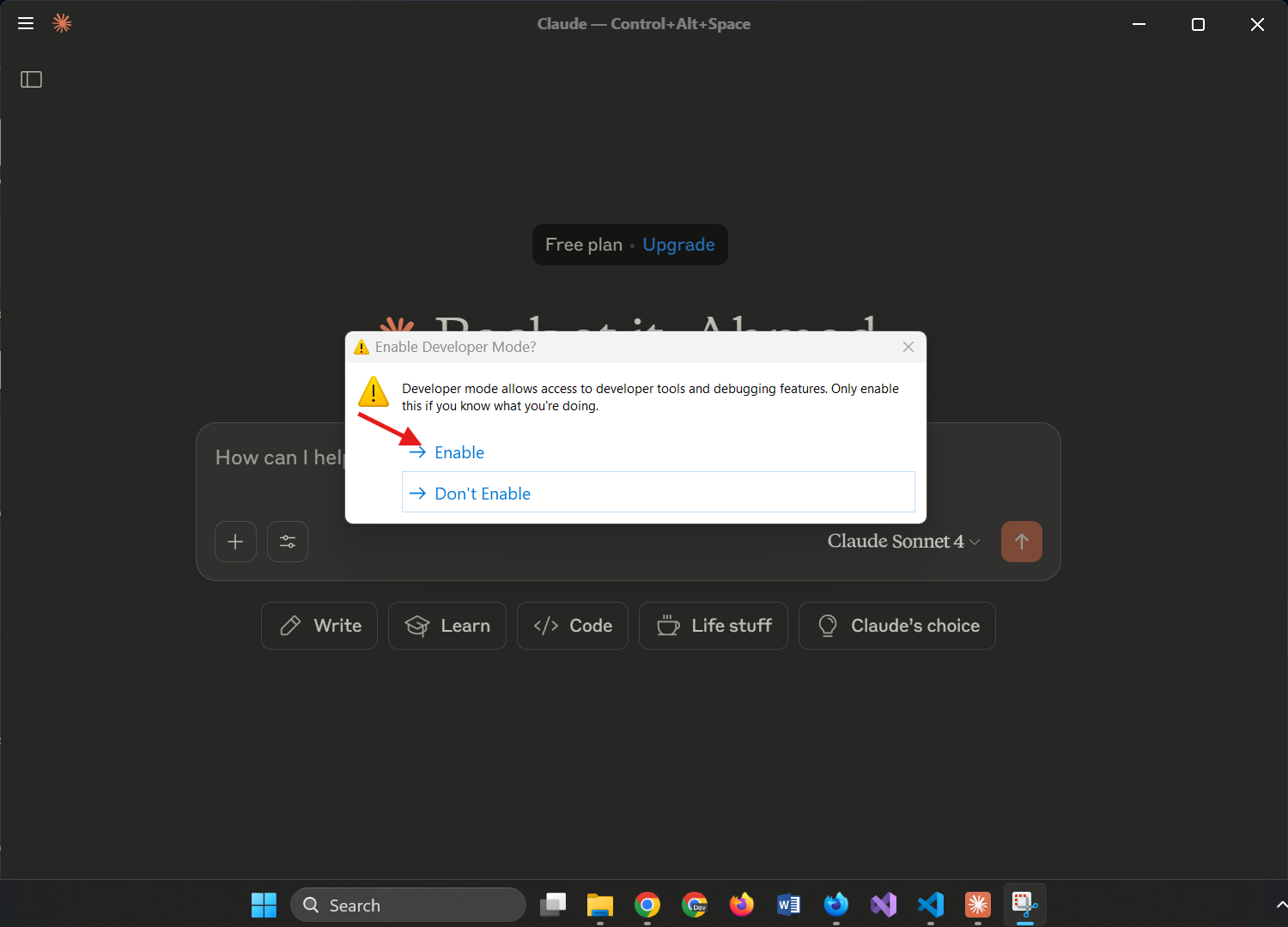Select the Code suggestion chip
The image size is (1288, 927).
(x=573, y=626)
